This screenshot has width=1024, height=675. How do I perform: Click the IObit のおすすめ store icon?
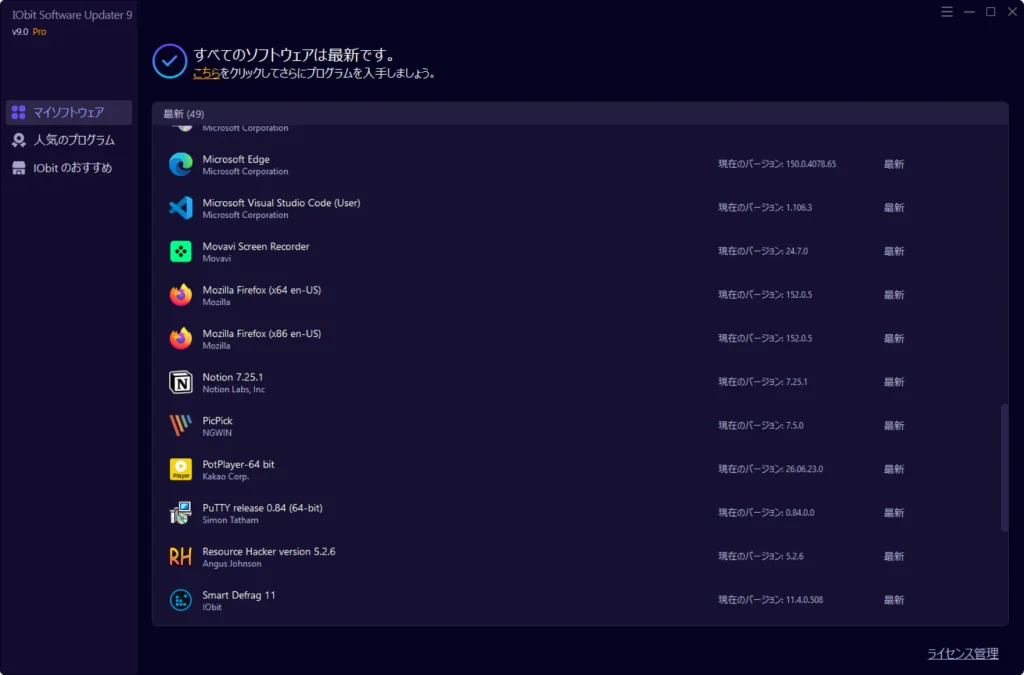coord(19,168)
